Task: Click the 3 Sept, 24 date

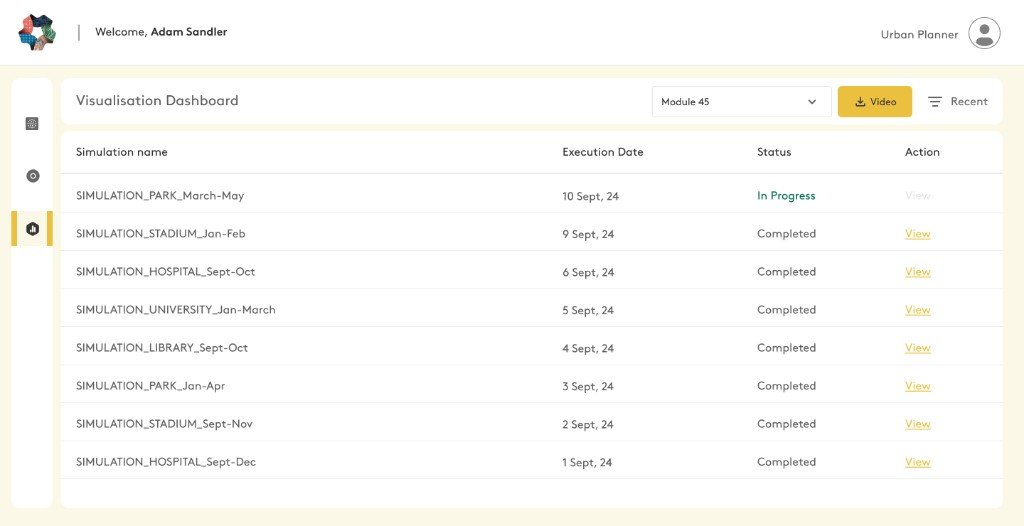Action: pos(588,386)
